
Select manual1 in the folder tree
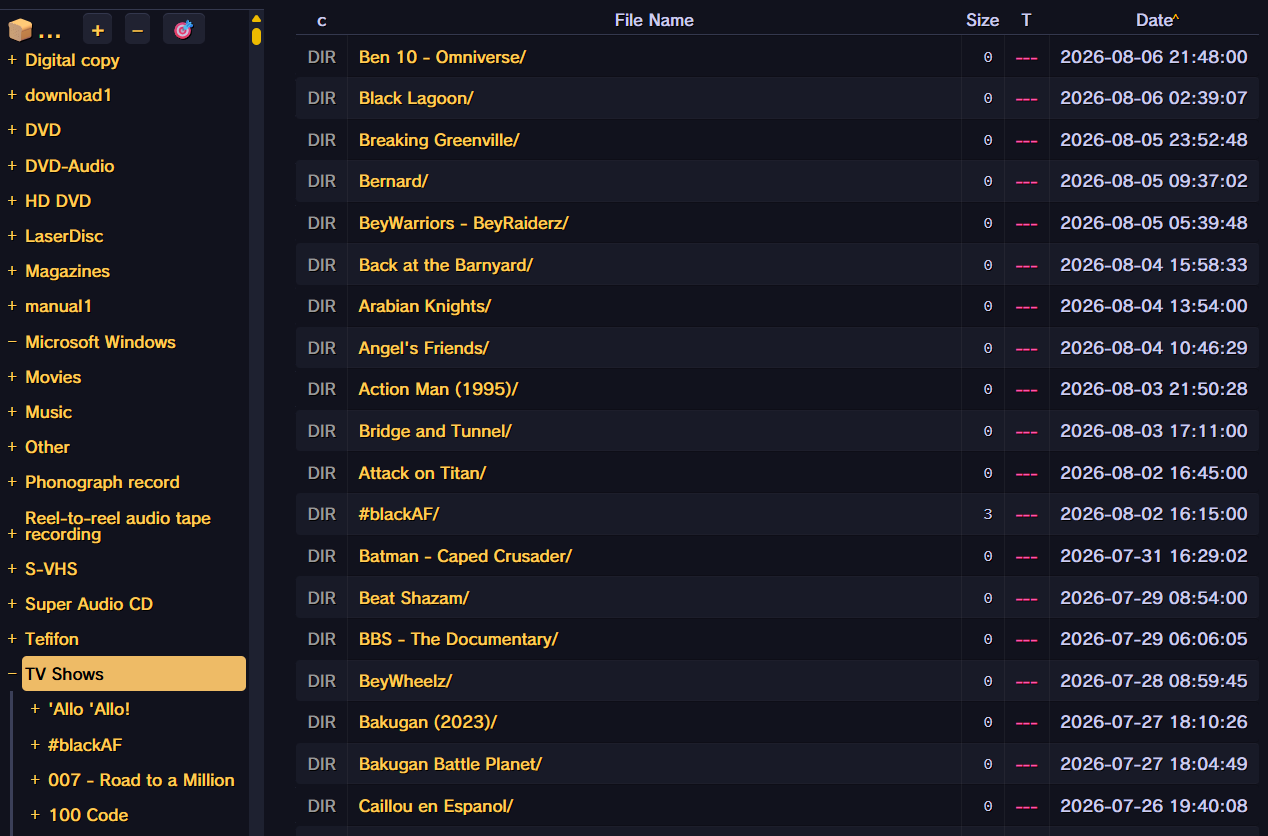[58, 306]
